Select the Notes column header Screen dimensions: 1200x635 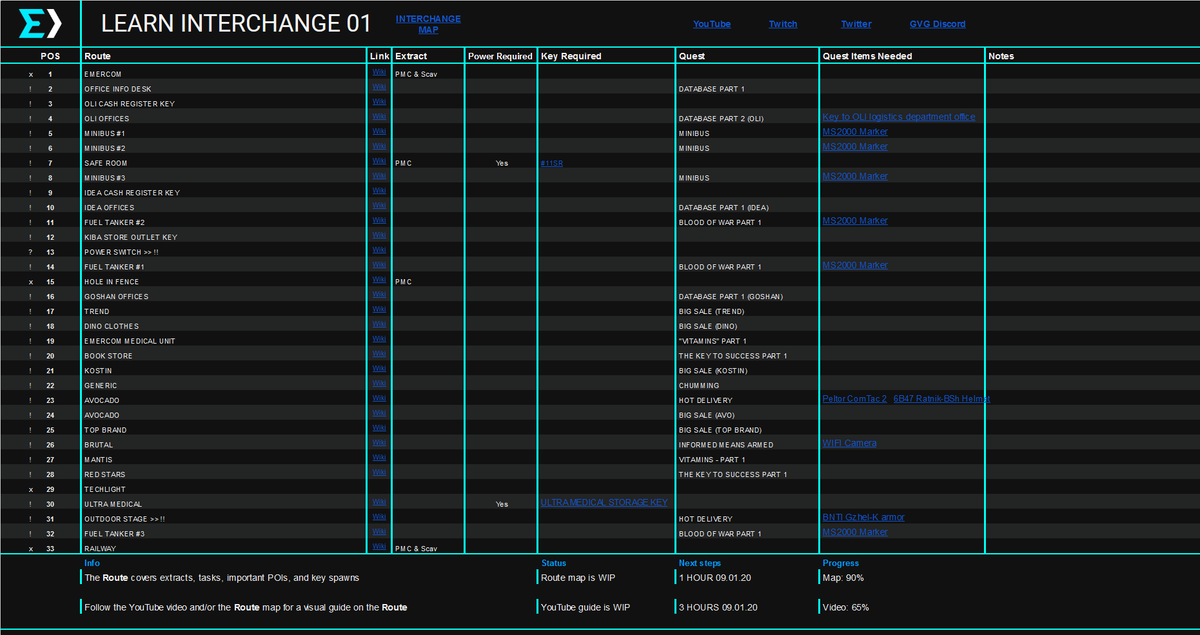click(1001, 56)
